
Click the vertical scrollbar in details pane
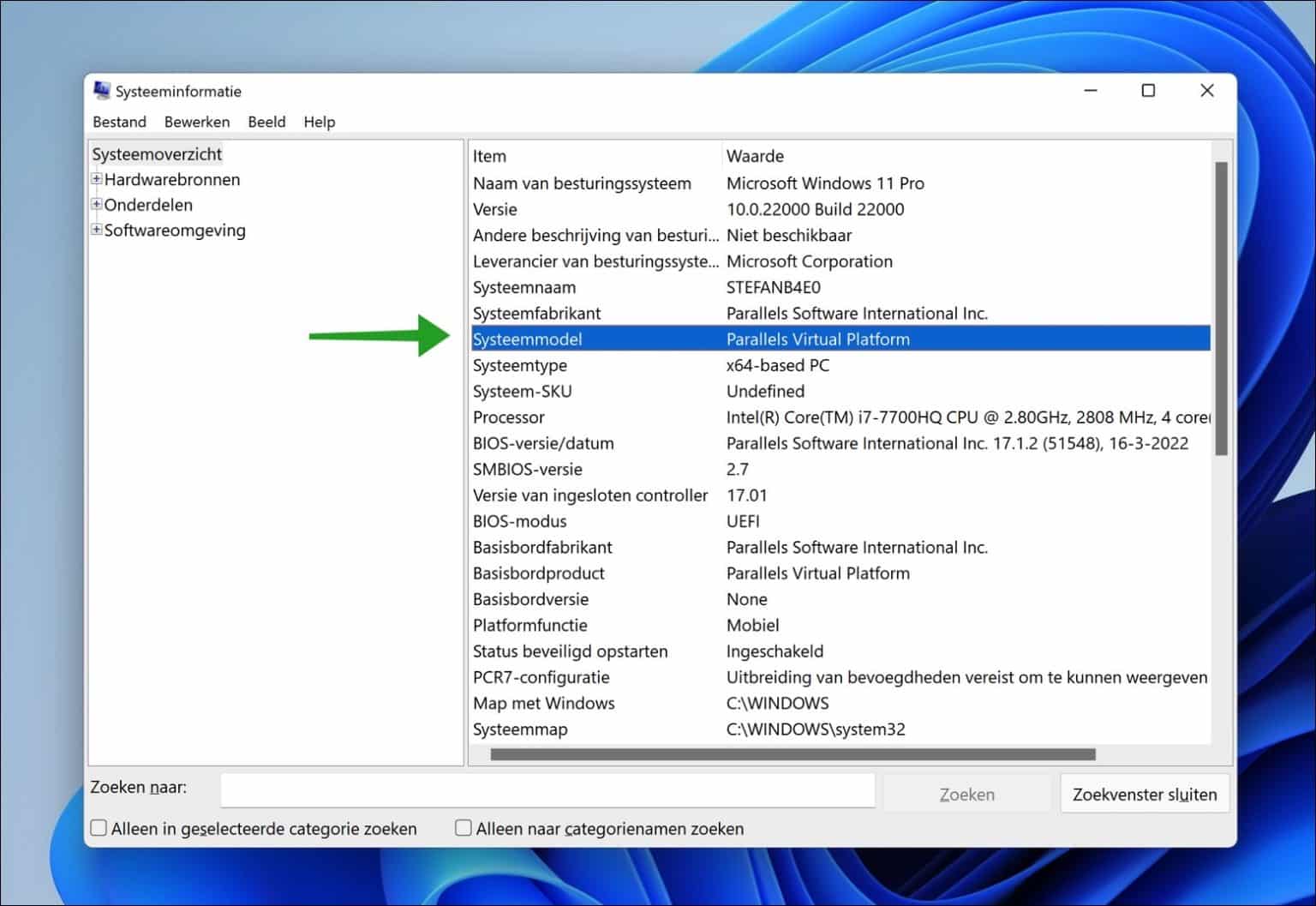tap(1221, 309)
